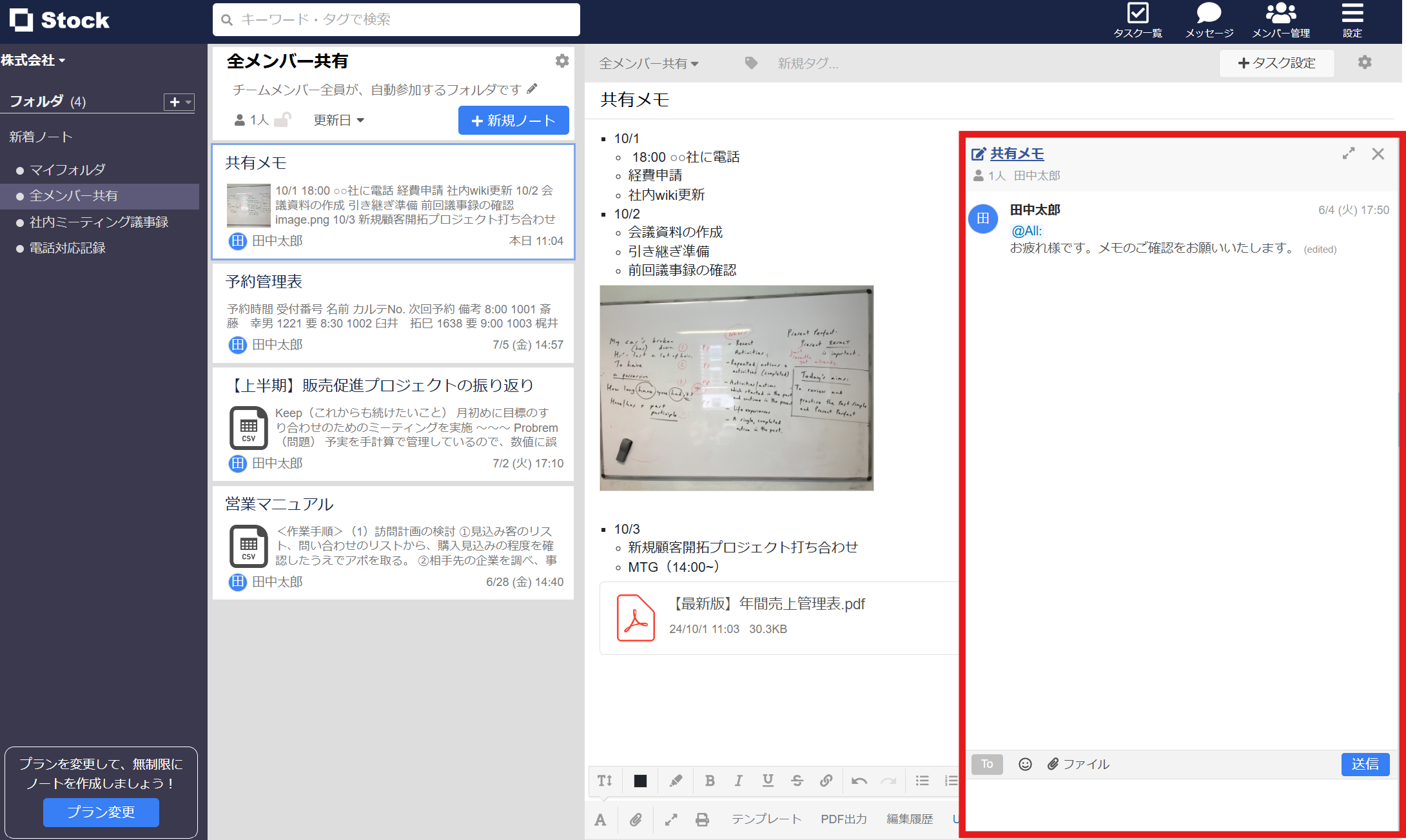Toggle bold formatting
Image resolution: width=1406 pixels, height=840 pixels.
coord(709,781)
